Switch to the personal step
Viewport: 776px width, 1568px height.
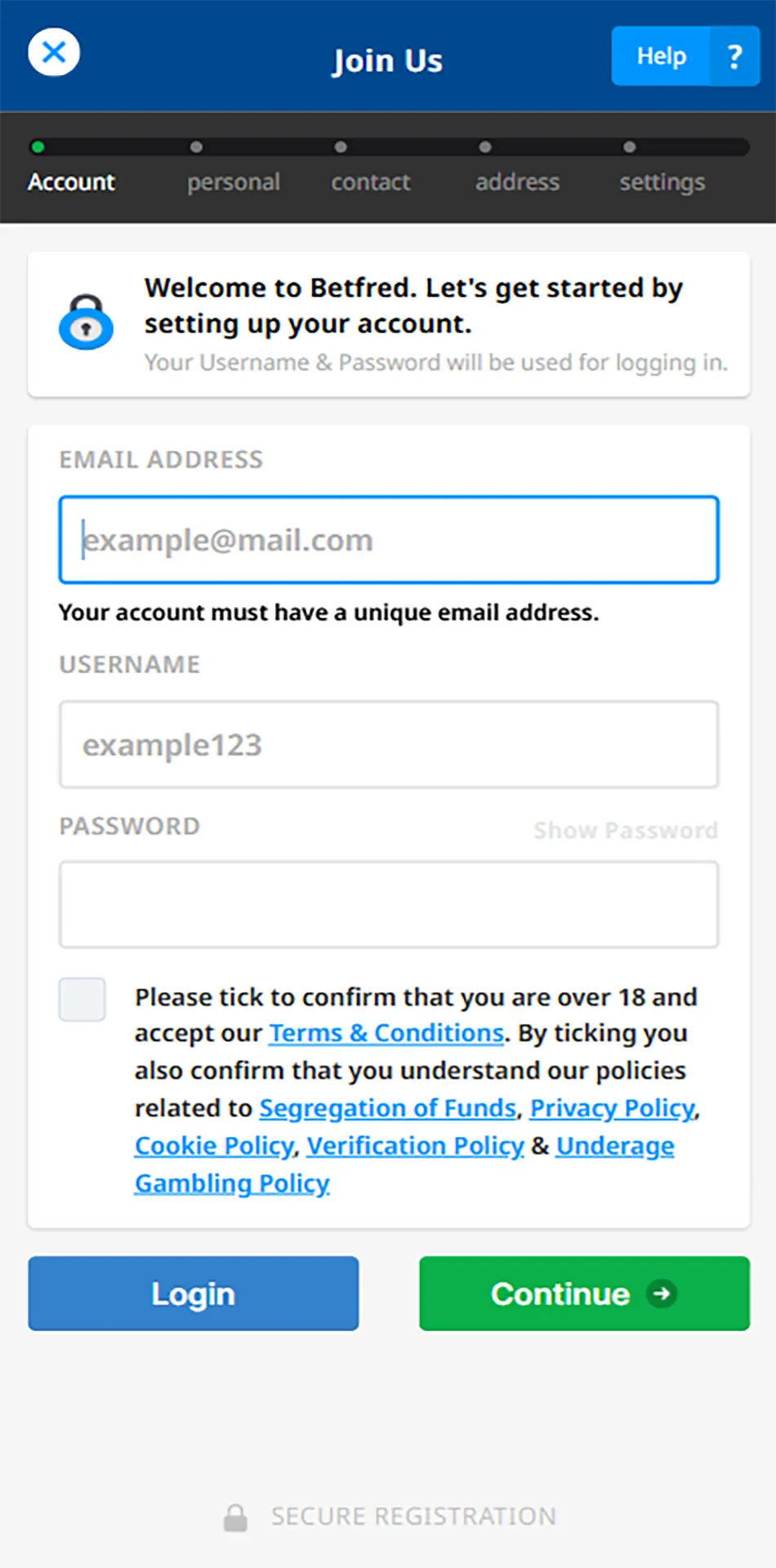tap(233, 181)
